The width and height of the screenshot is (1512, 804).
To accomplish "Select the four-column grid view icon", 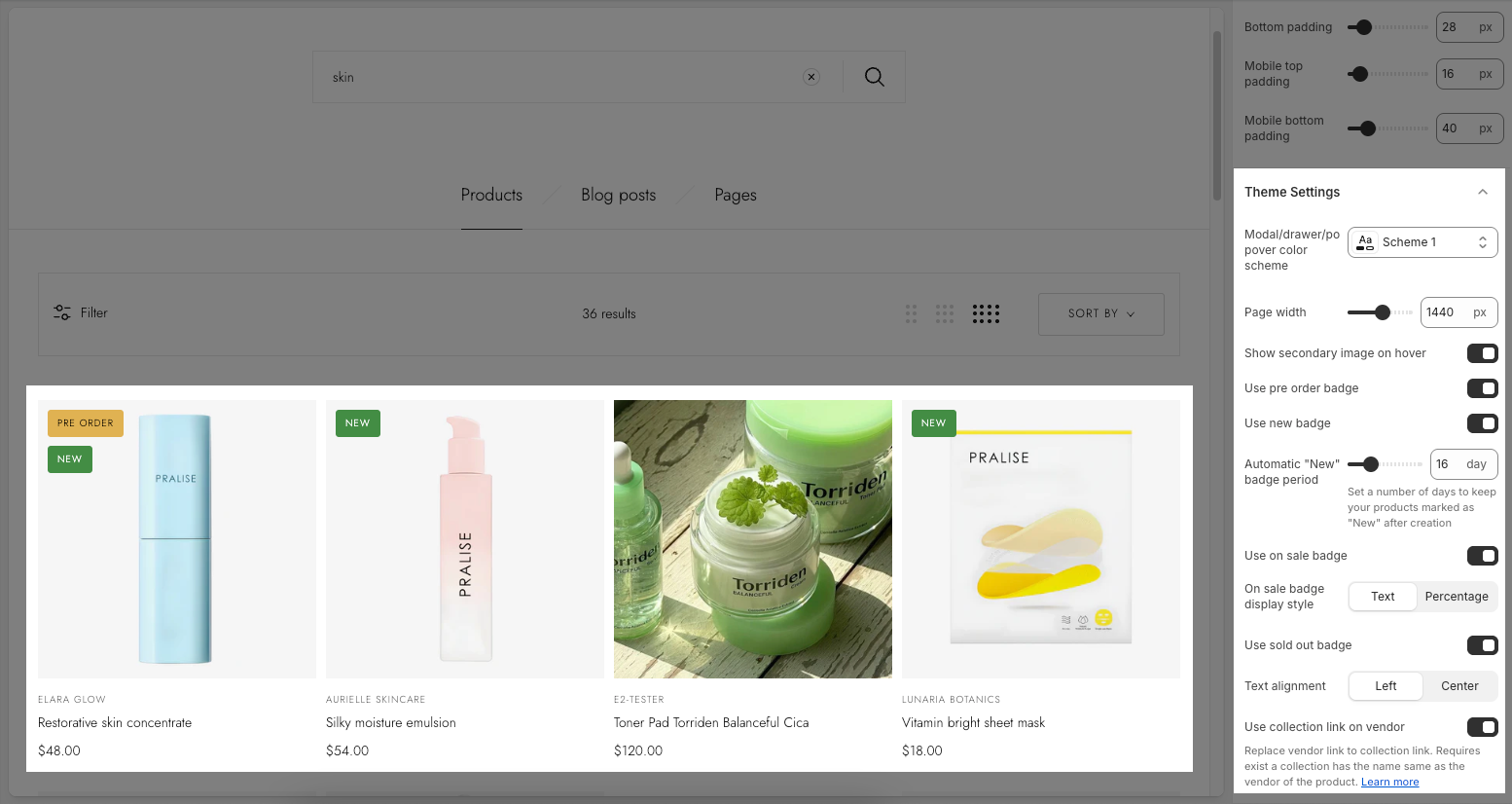I will (x=986, y=313).
